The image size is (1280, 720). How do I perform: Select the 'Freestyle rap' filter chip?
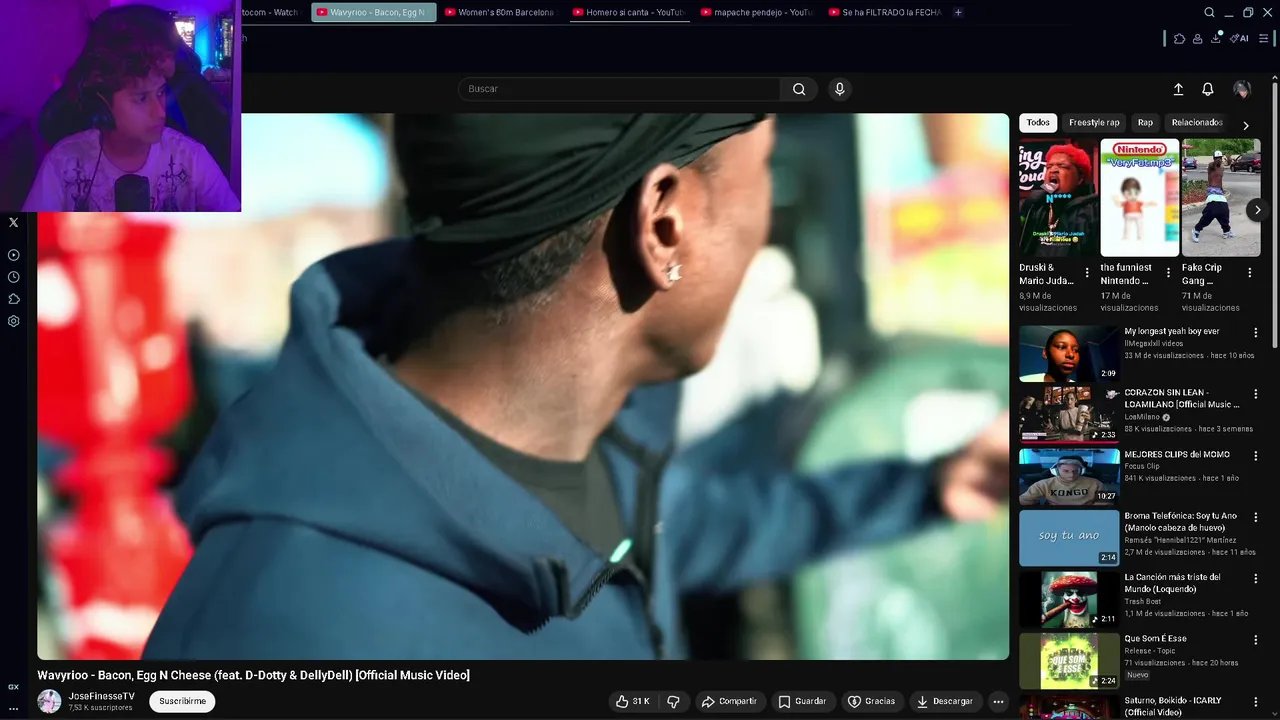(1094, 122)
